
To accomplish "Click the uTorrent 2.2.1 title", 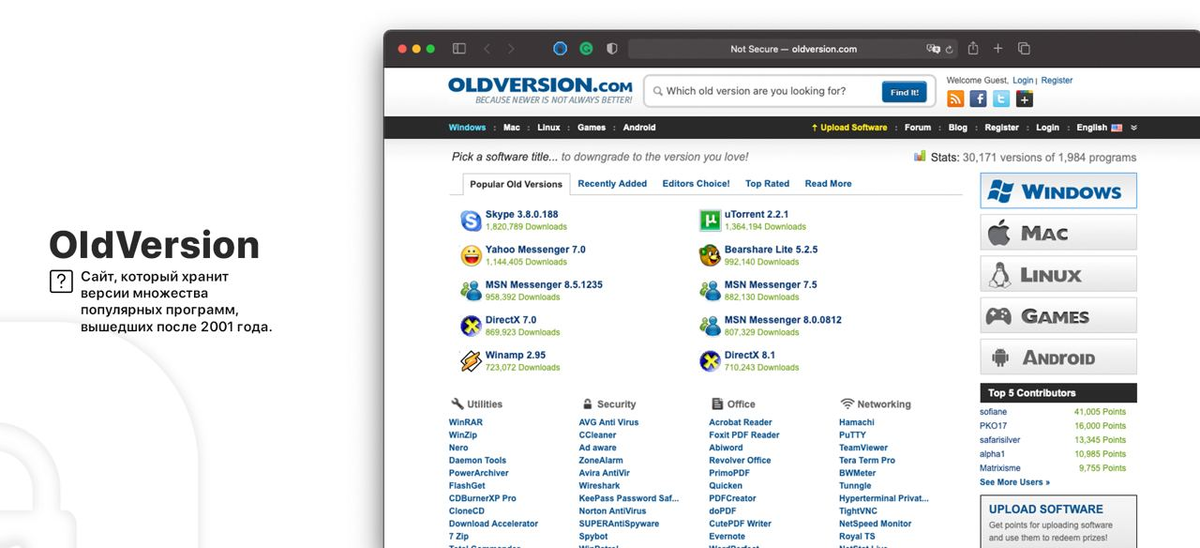I will tap(757, 214).
